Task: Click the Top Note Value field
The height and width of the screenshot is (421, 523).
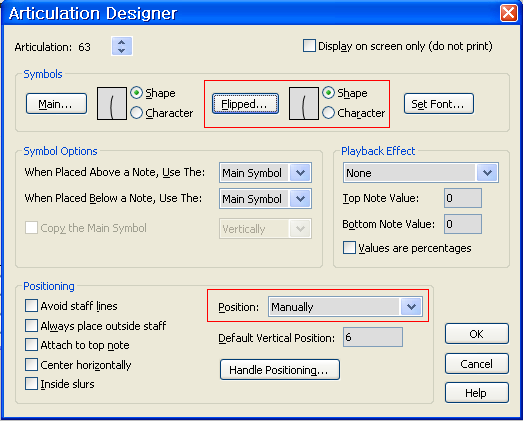Action: (x=463, y=198)
